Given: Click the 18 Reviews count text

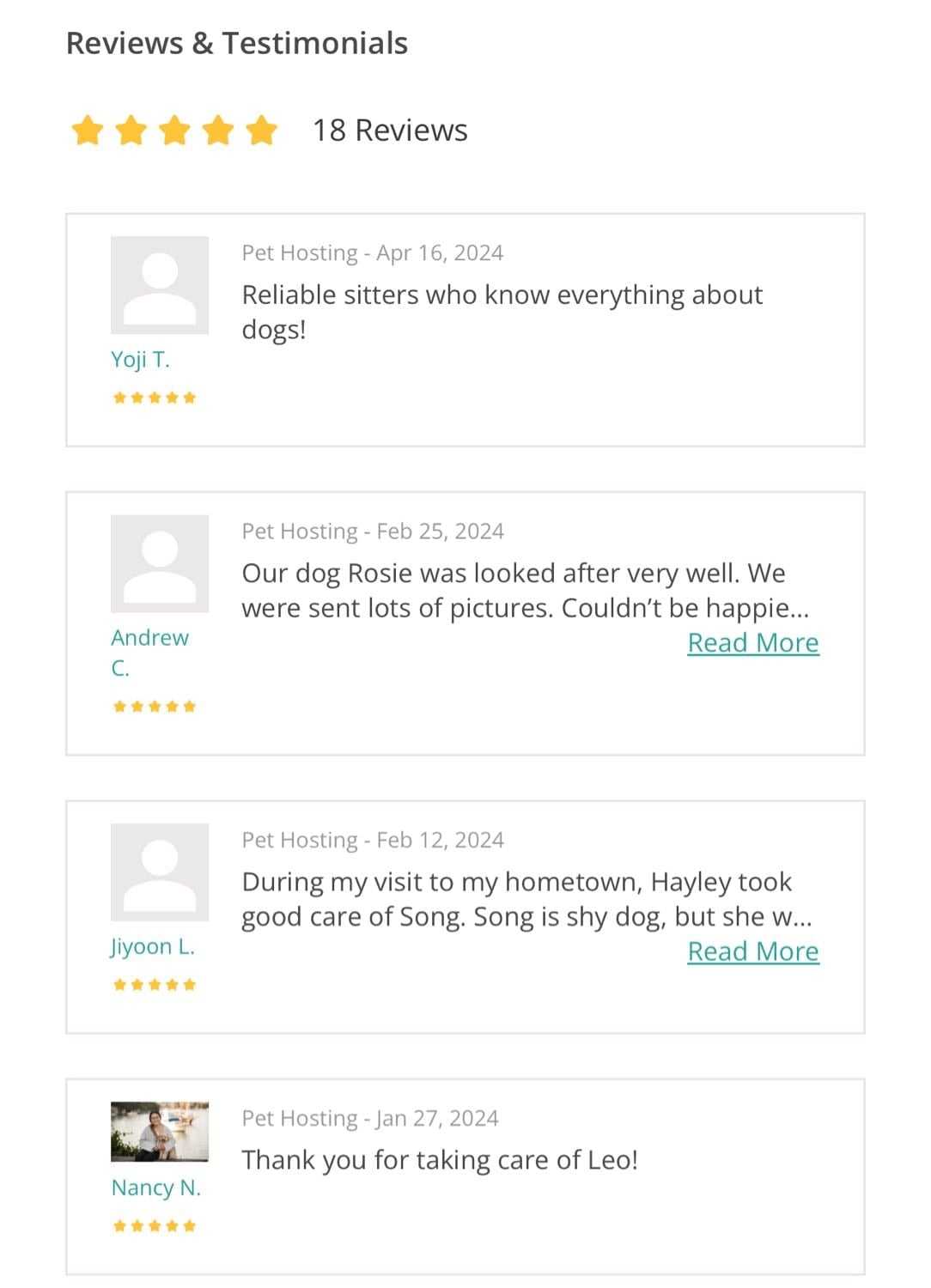Looking at the screenshot, I should coord(390,131).
